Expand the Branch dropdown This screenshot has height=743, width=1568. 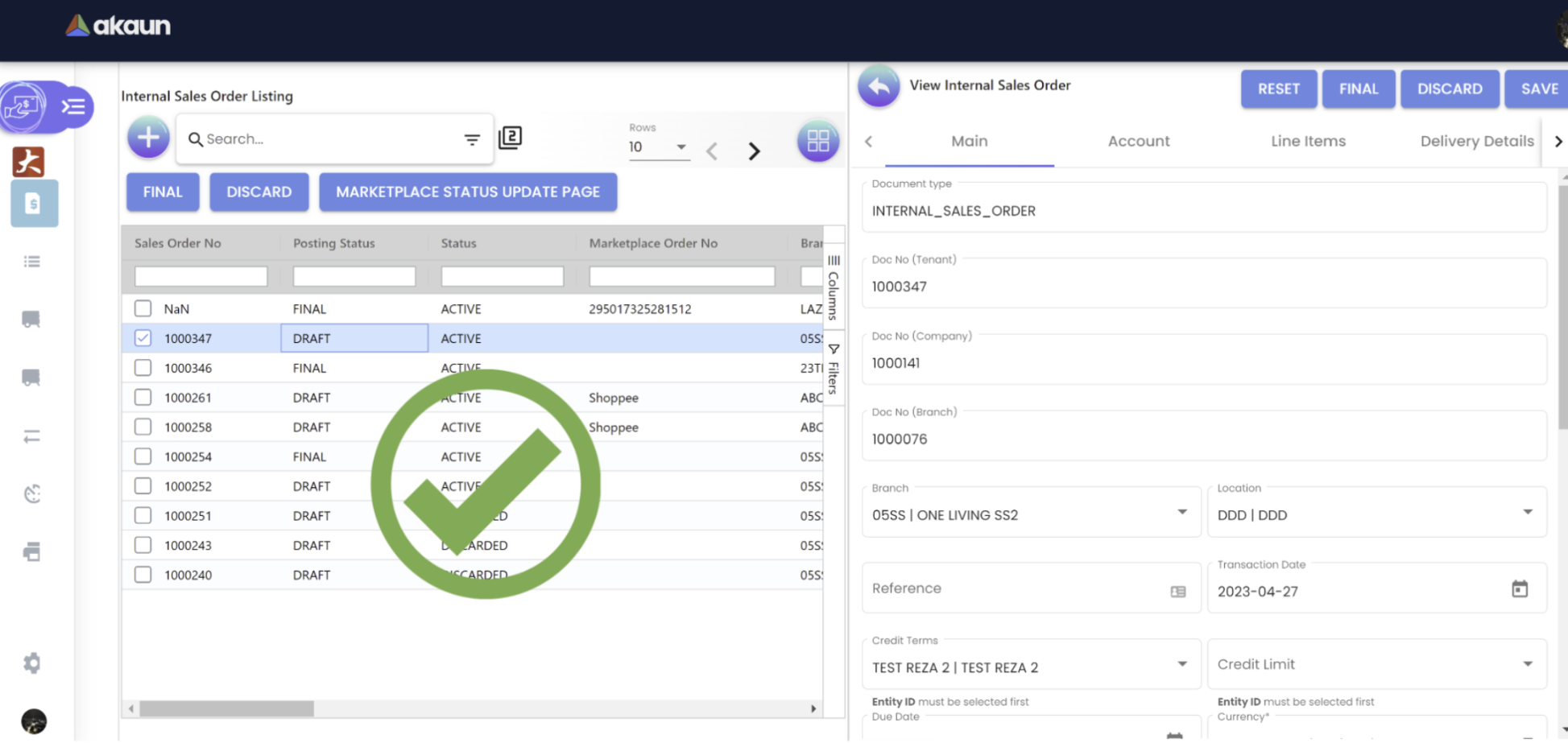pos(1181,513)
